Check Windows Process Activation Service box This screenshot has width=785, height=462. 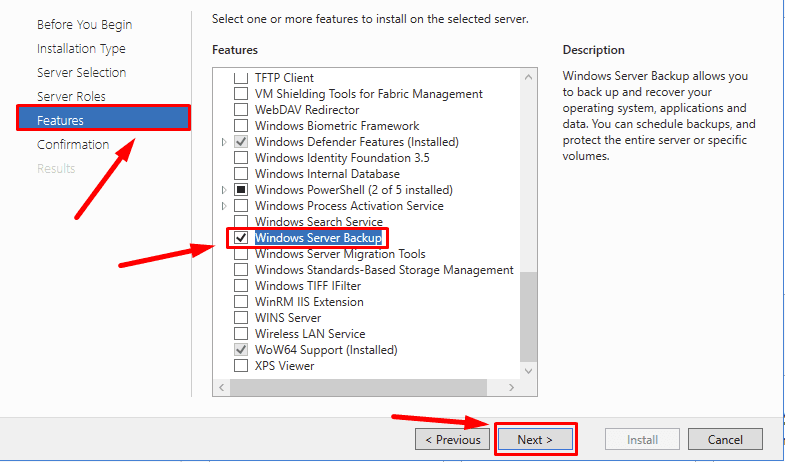(x=241, y=206)
